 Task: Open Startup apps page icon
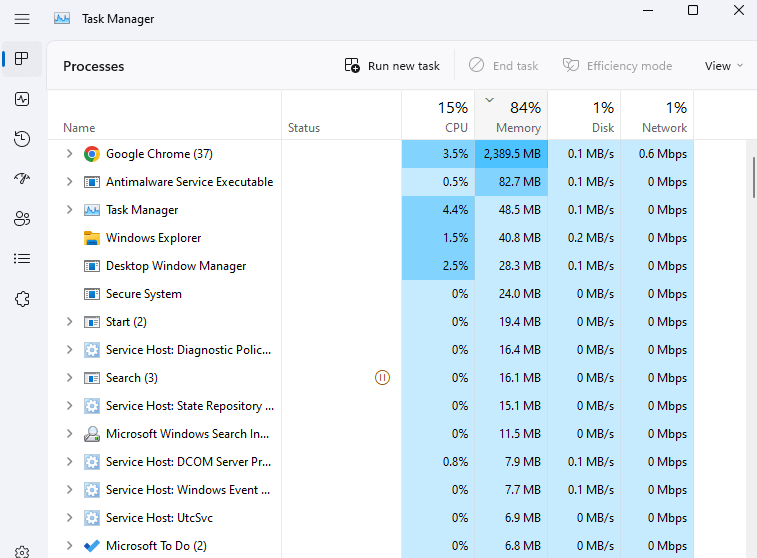(22, 179)
